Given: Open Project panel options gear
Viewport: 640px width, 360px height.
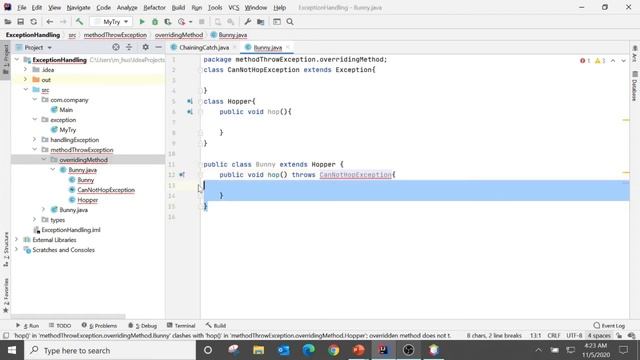Looking at the screenshot, I should point(145,47).
